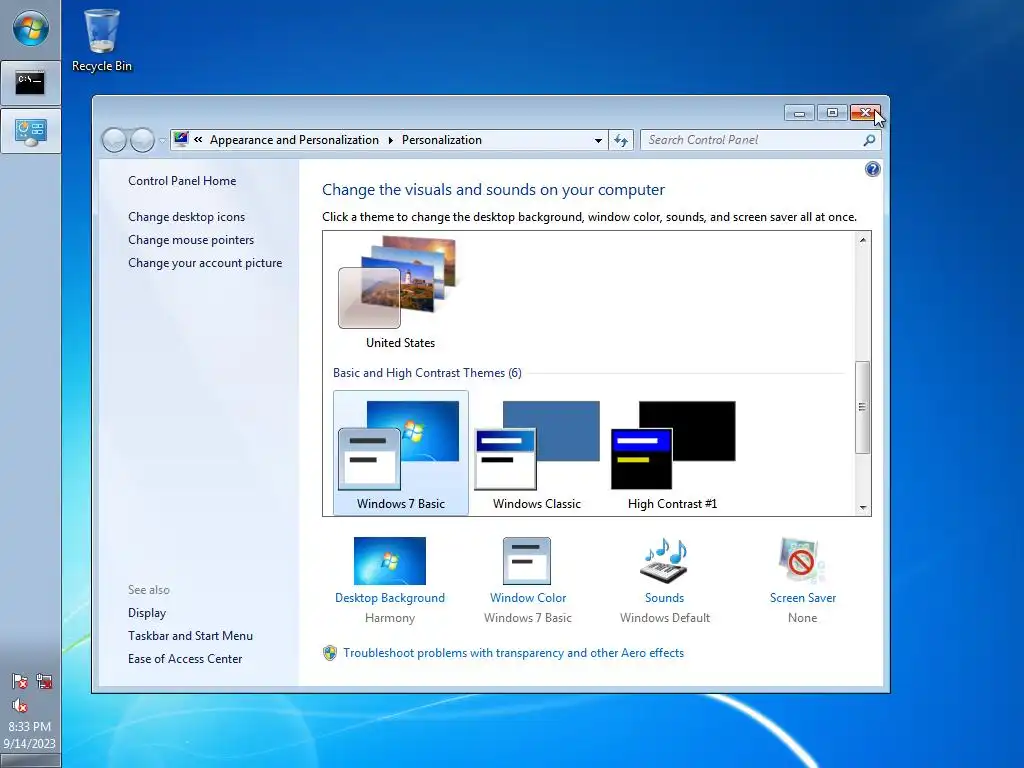This screenshot has height=768, width=1024.
Task: Open Ease of Access Center link
Action: [185, 659]
